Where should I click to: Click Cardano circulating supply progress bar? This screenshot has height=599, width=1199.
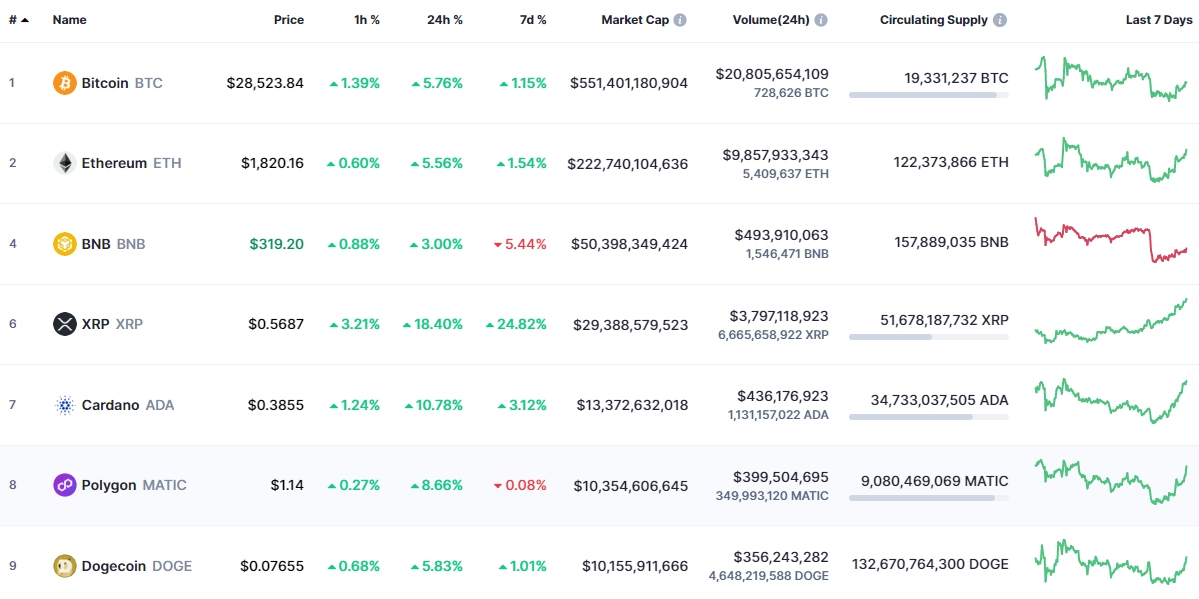[x=928, y=417]
